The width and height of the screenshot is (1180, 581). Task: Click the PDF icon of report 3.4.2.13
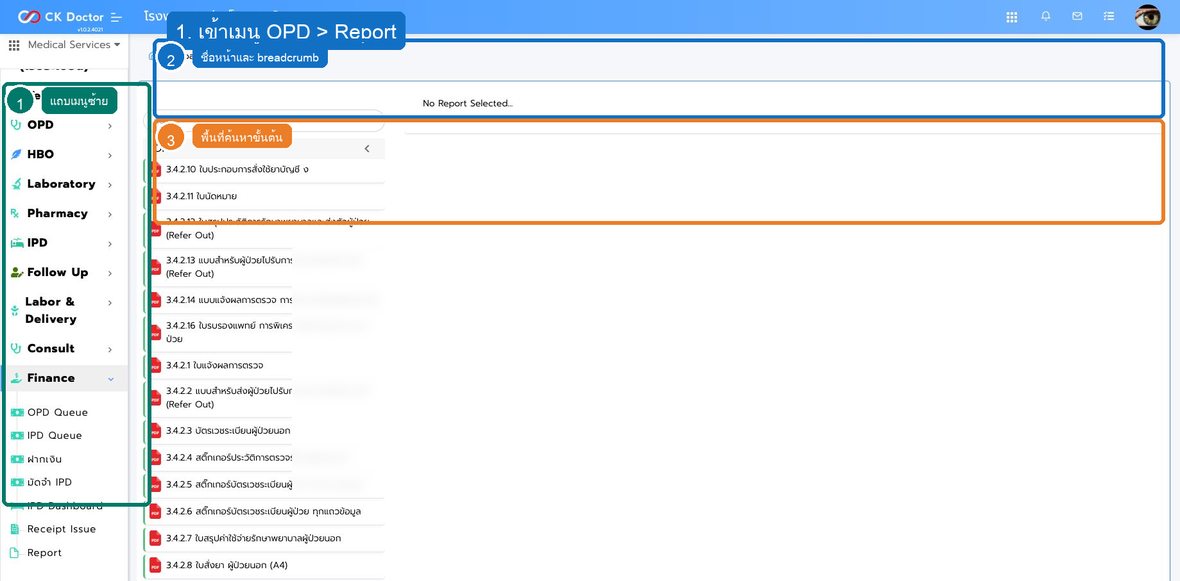(156, 266)
